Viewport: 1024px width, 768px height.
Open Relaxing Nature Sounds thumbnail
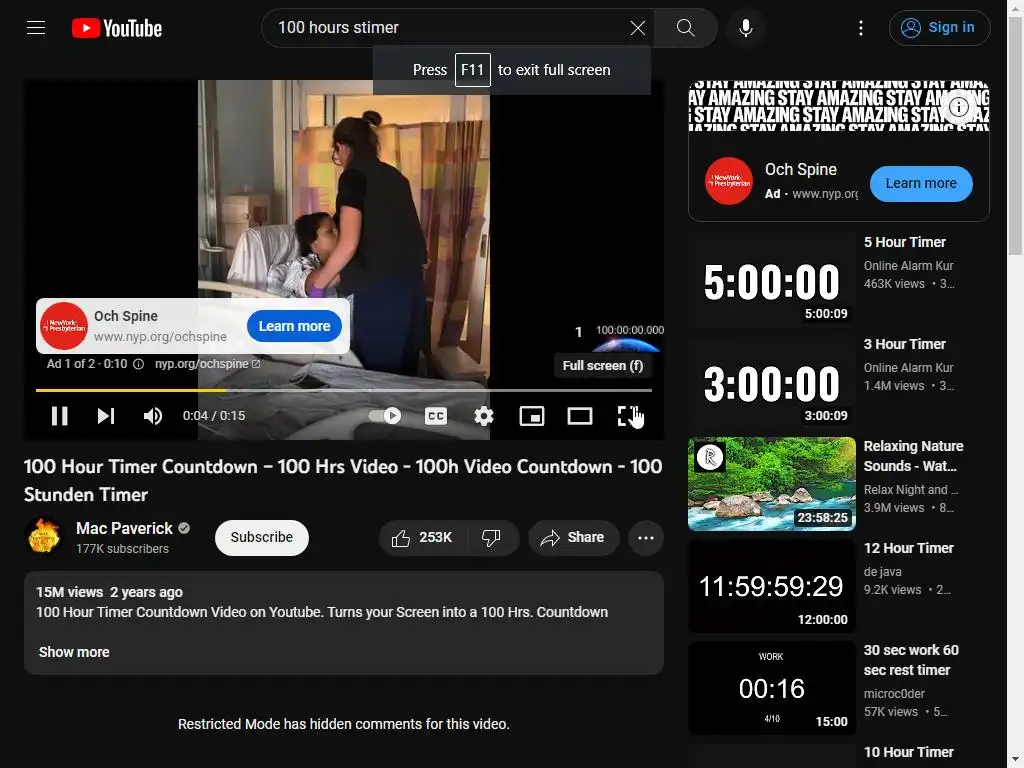point(772,484)
